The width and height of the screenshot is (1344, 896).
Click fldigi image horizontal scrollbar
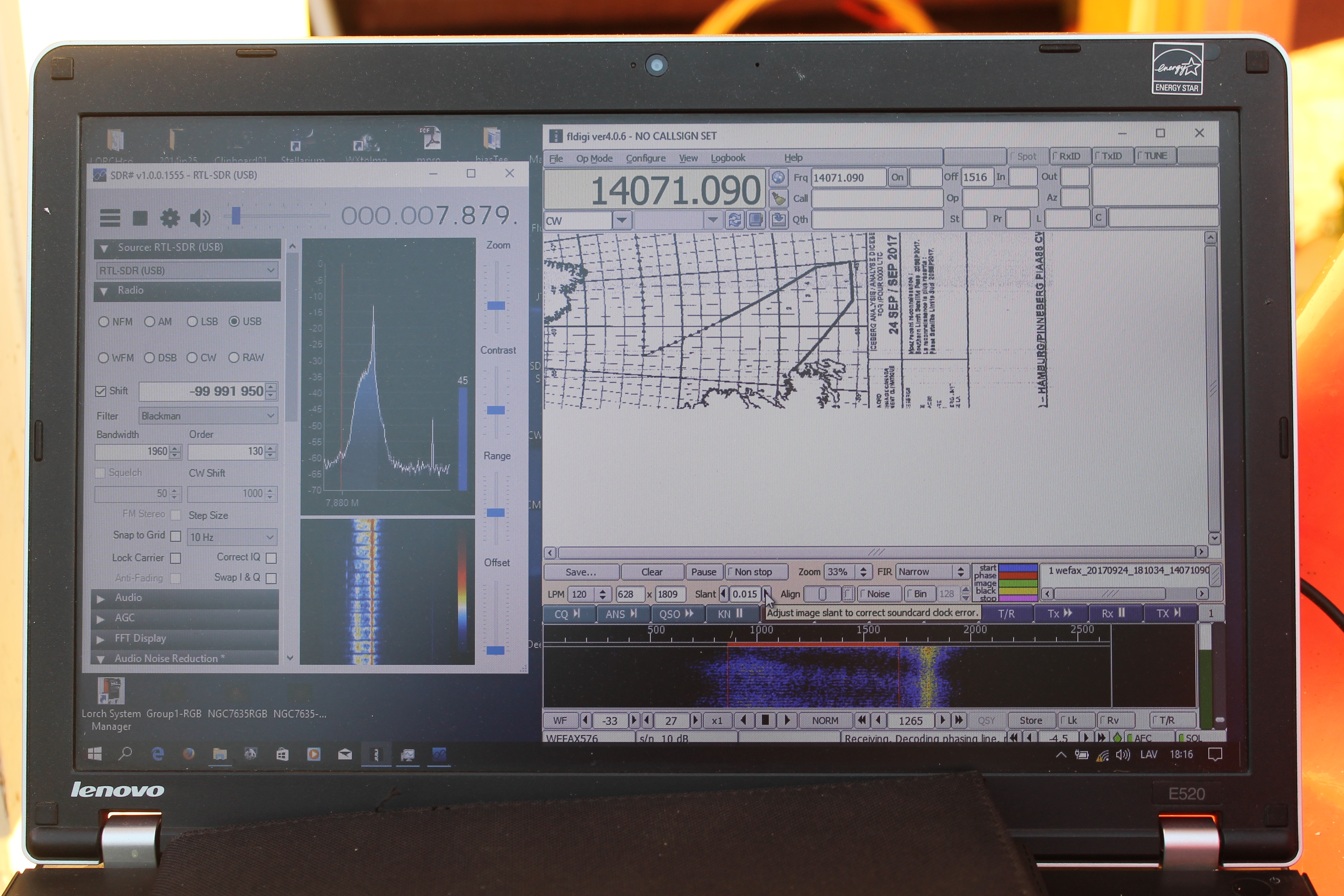pyautogui.click(x=876, y=552)
